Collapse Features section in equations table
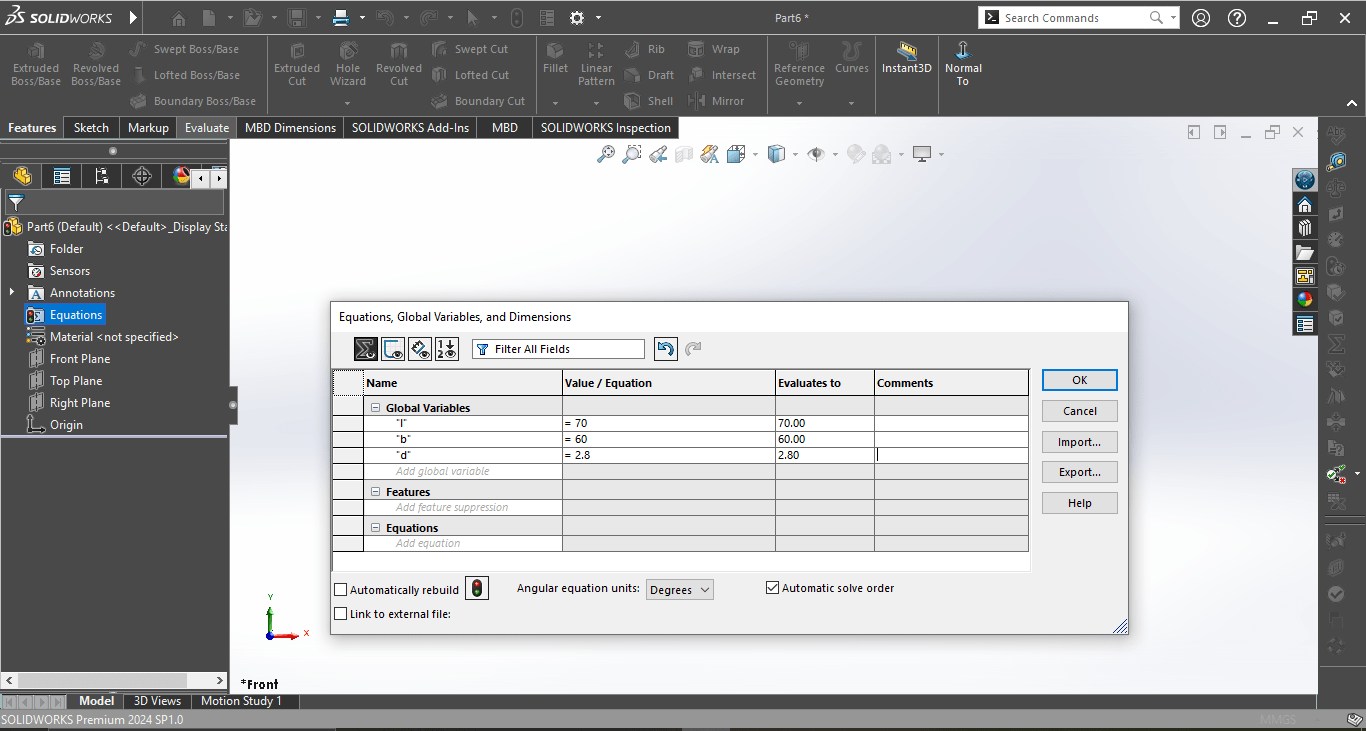The width and height of the screenshot is (1366, 731). [376, 492]
